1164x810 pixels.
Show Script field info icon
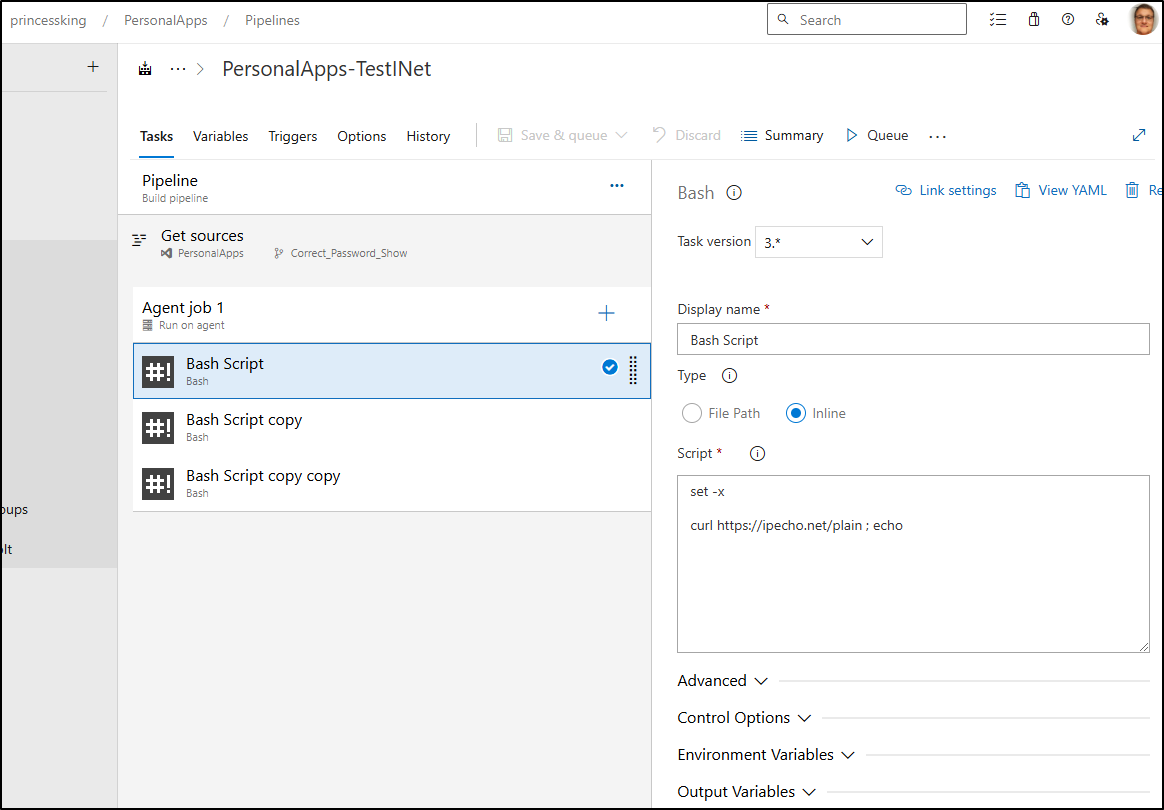pyautogui.click(x=757, y=454)
